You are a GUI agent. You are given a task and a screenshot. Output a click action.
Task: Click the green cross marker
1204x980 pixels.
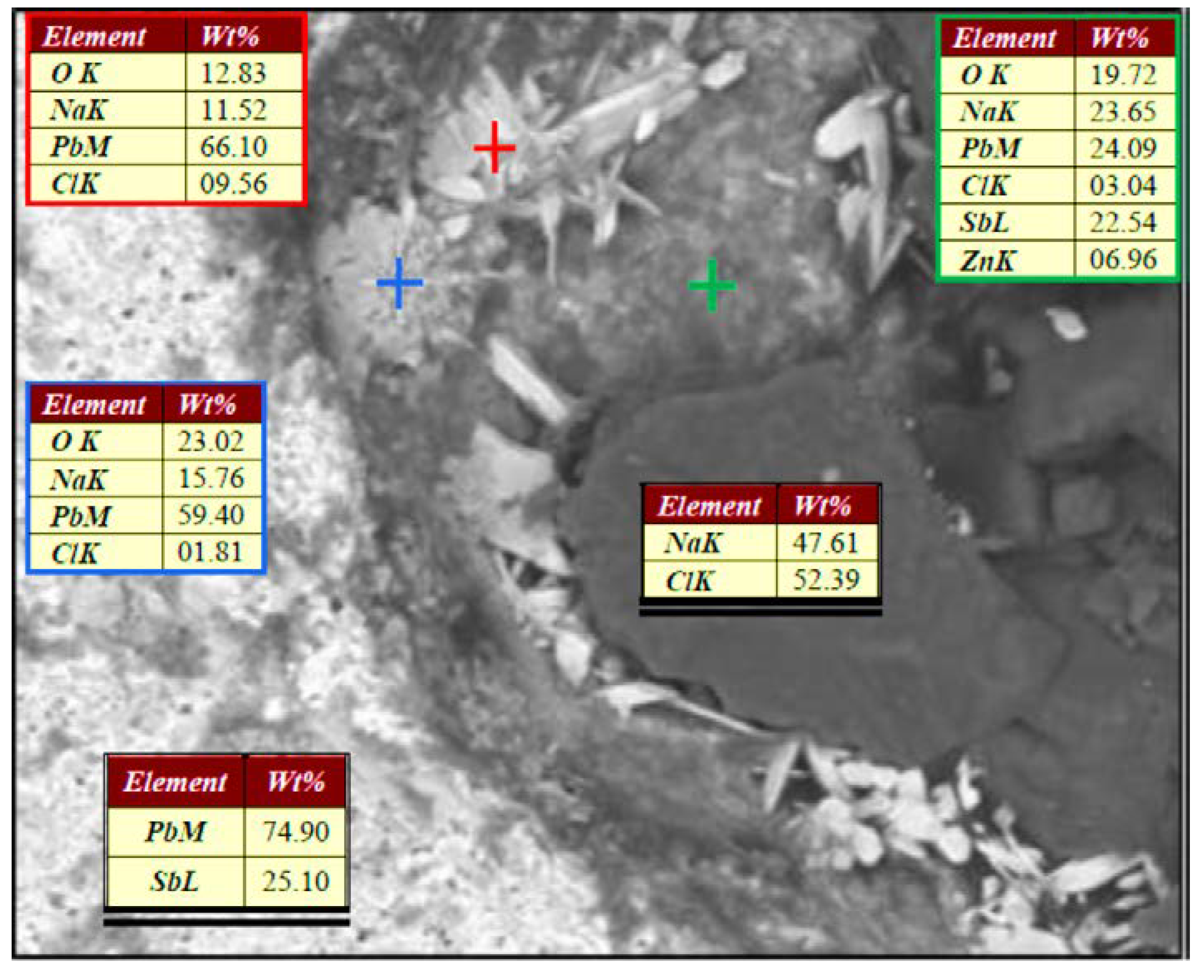click(712, 284)
